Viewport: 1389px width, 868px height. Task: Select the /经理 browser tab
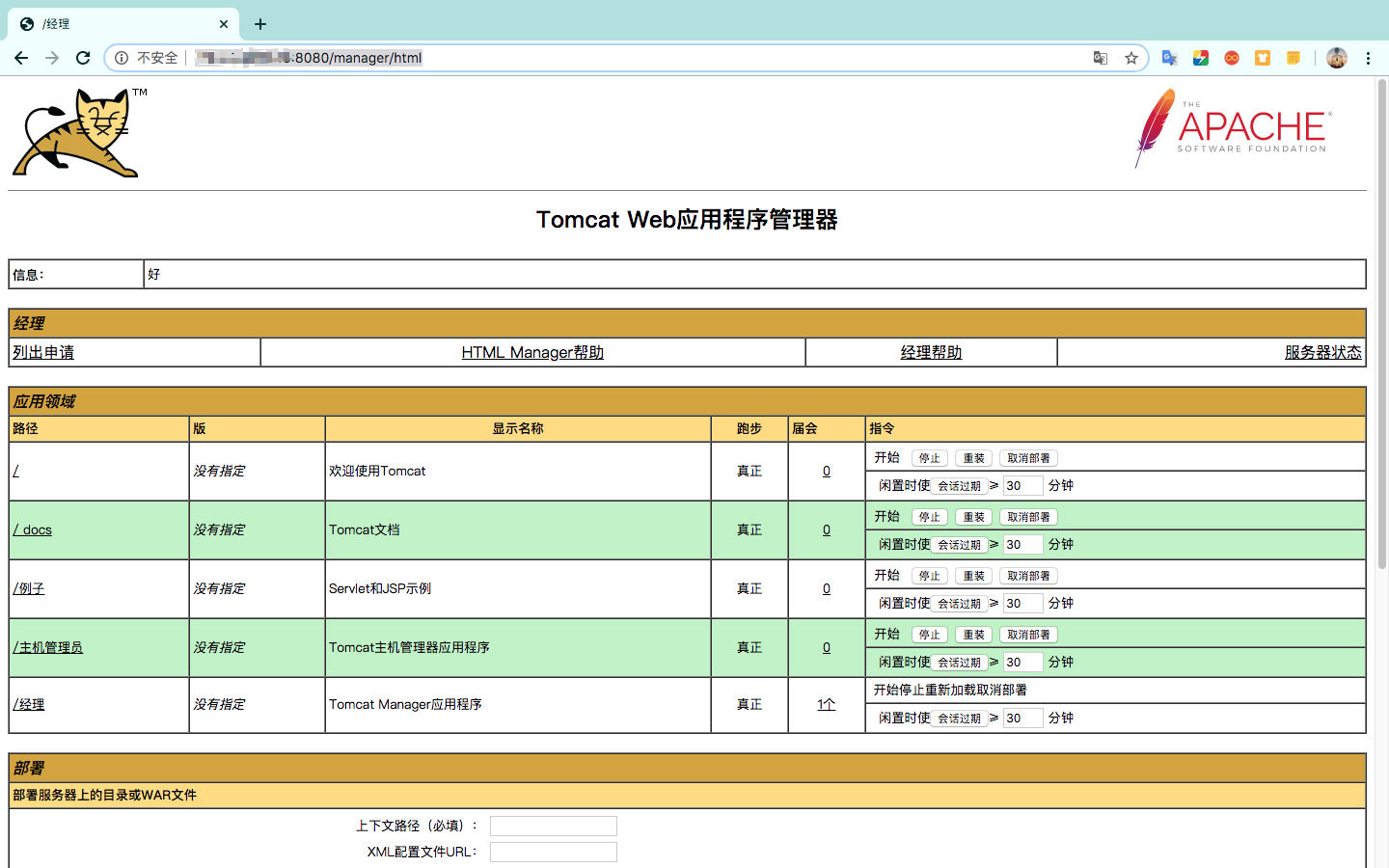click(x=123, y=24)
